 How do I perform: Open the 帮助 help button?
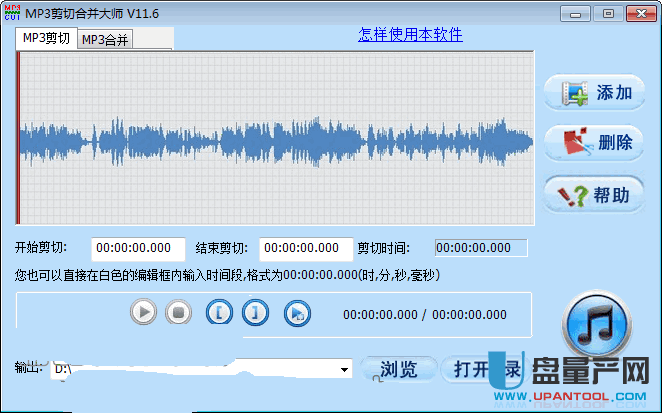594,194
